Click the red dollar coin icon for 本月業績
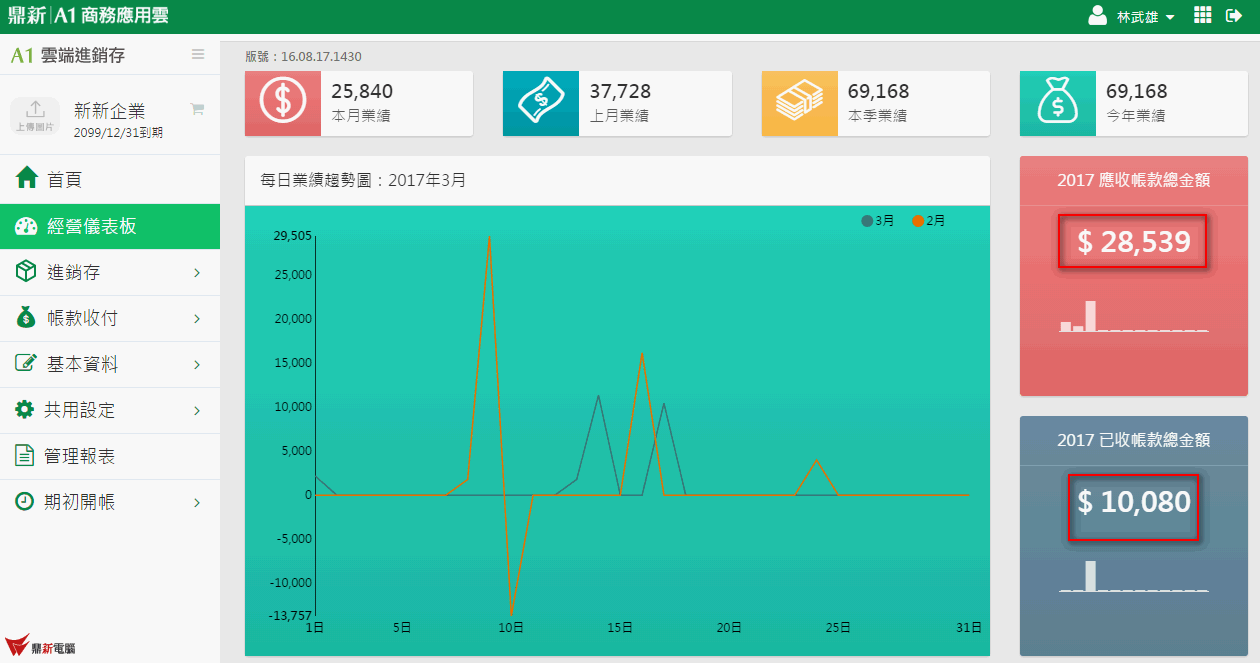 (x=283, y=103)
